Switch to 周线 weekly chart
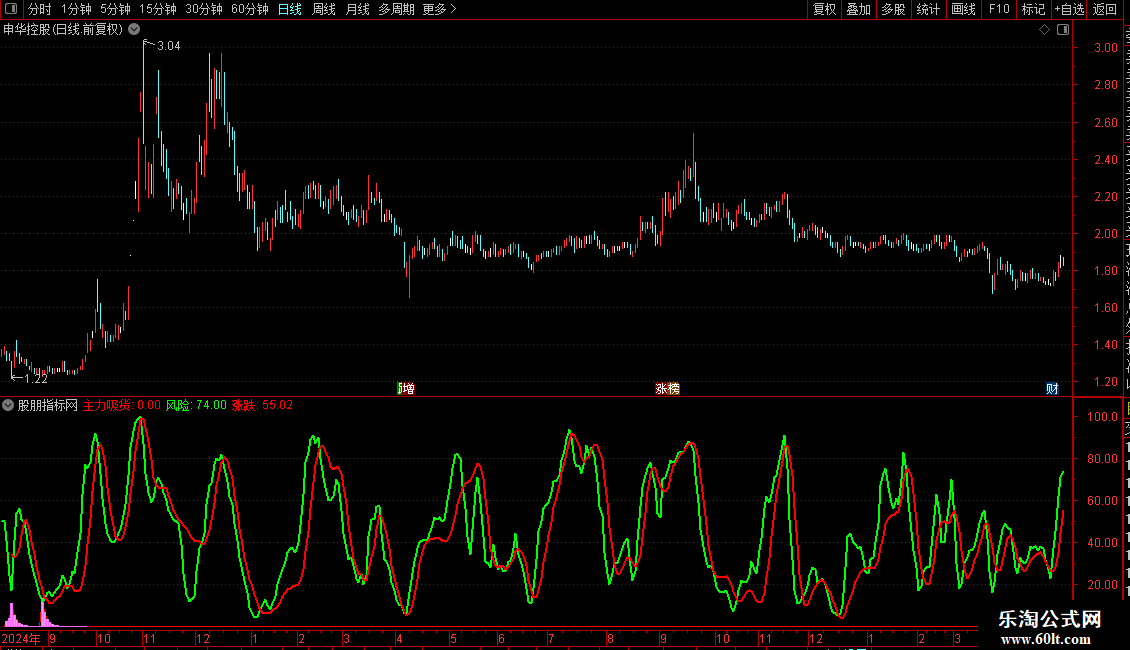Image resolution: width=1130 pixels, height=650 pixels. click(x=324, y=9)
